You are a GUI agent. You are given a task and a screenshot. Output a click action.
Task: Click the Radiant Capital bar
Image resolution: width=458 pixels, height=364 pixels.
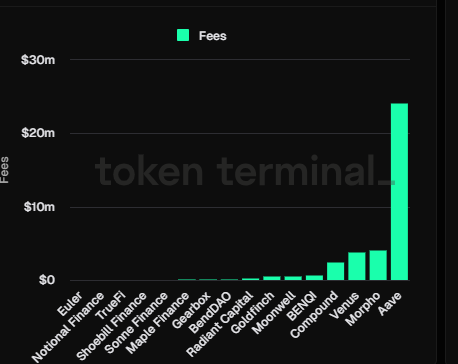[x=251, y=279]
